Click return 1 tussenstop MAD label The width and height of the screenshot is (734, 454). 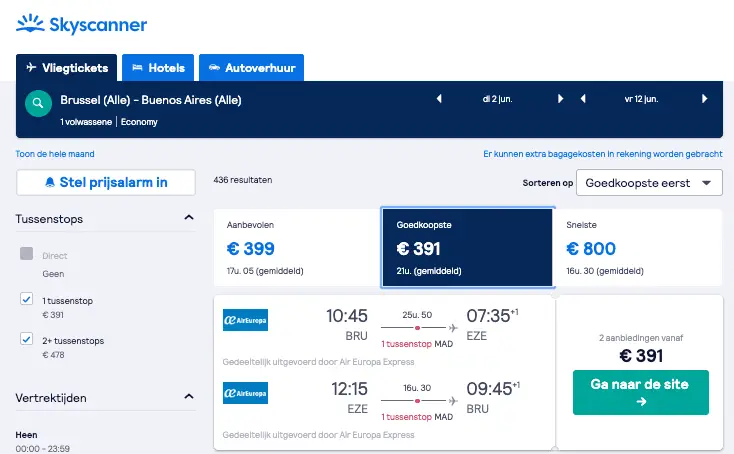point(417,417)
